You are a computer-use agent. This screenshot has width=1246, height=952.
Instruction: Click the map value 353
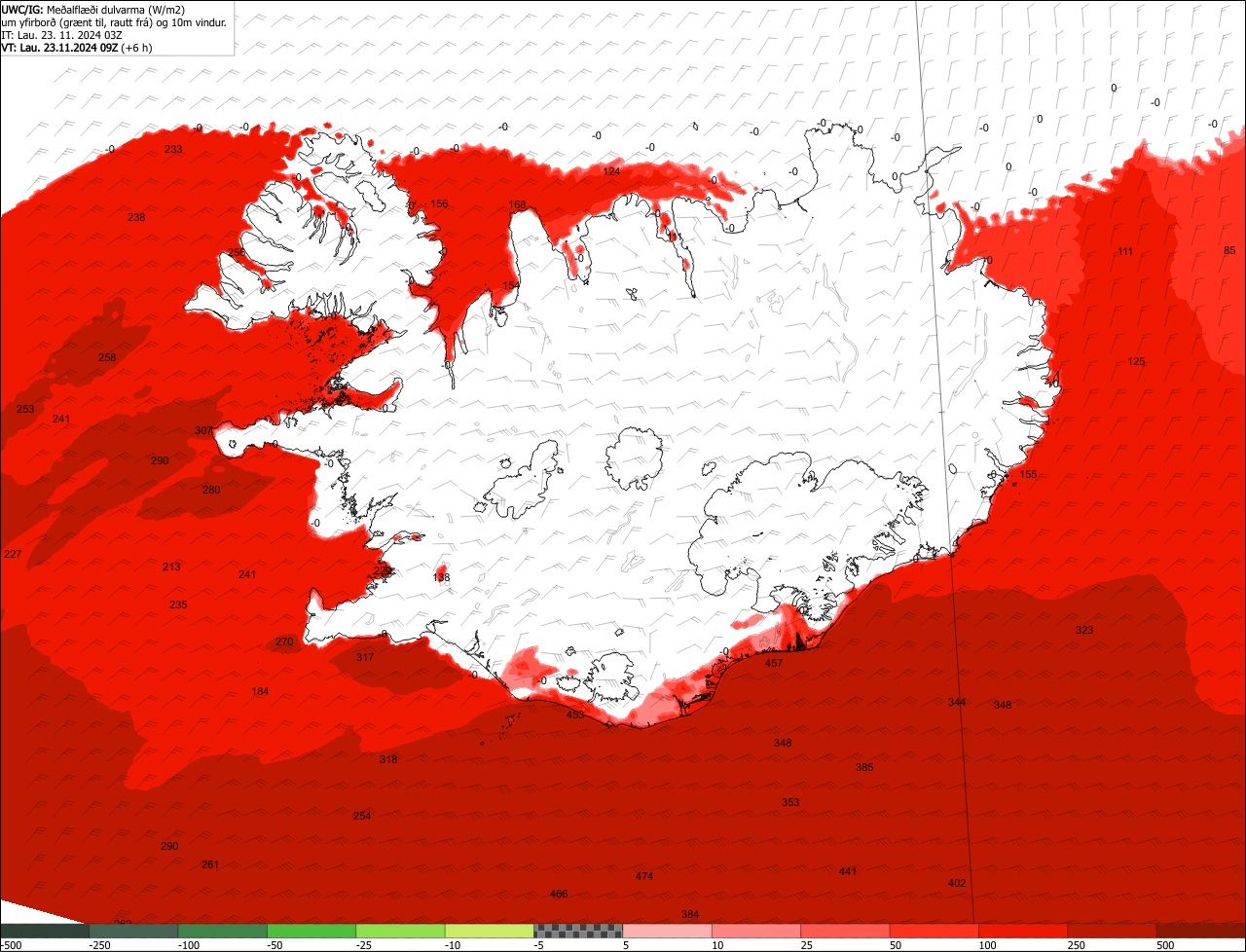click(790, 802)
